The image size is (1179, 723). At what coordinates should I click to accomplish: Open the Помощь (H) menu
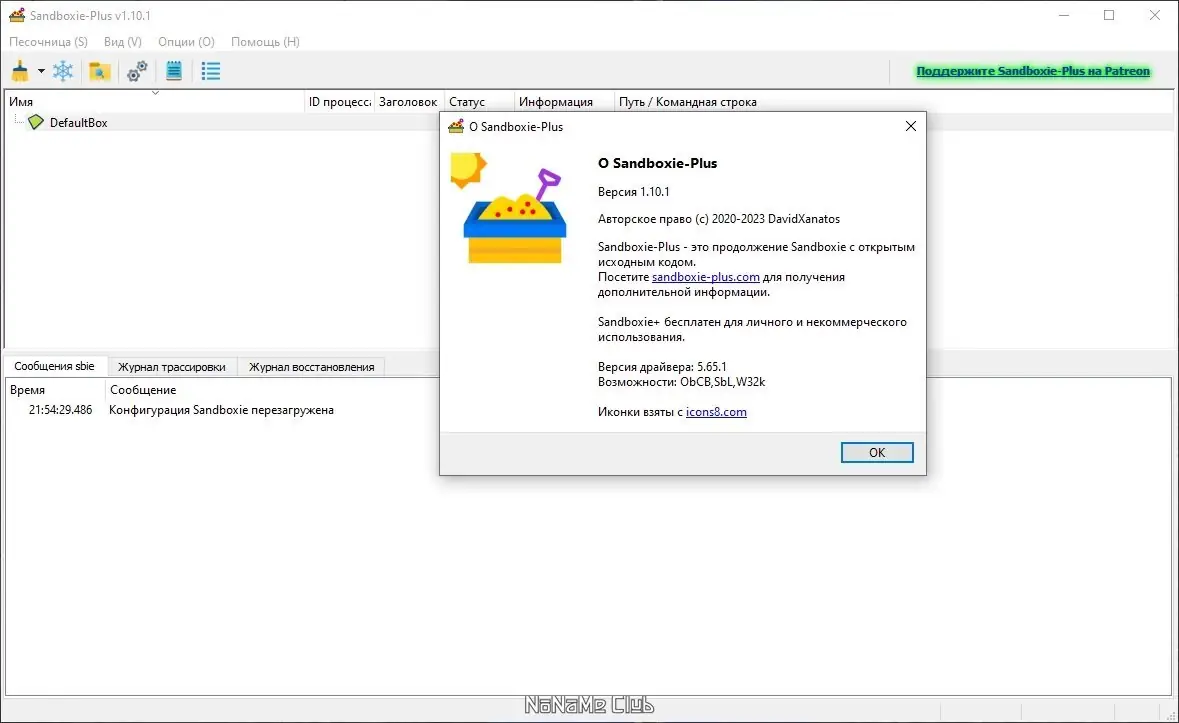click(x=265, y=42)
